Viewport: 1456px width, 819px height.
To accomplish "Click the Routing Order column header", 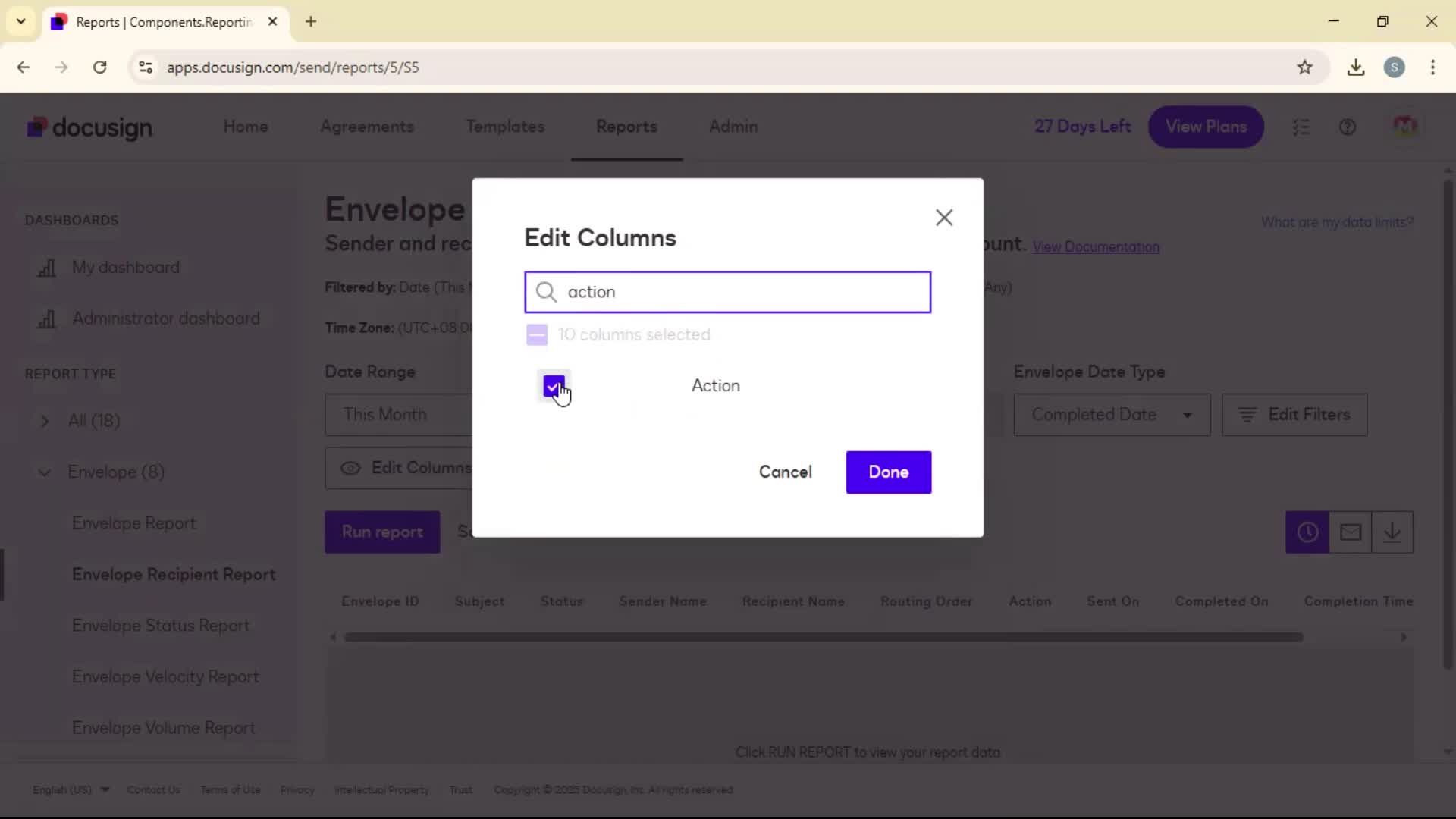I will pyautogui.click(x=926, y=601).
